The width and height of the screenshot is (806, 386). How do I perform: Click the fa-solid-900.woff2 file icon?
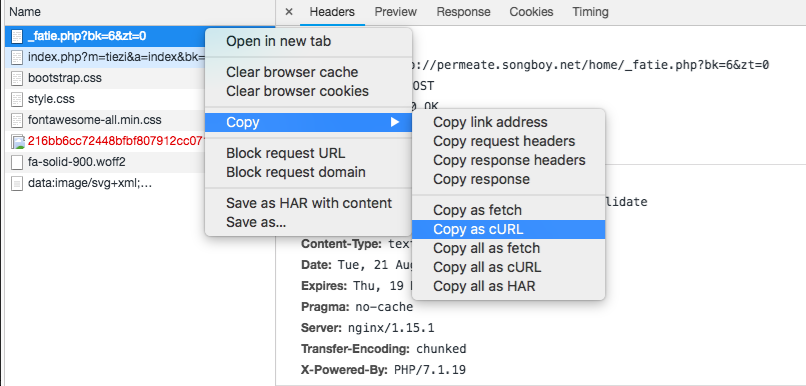[x=17, y=162]
